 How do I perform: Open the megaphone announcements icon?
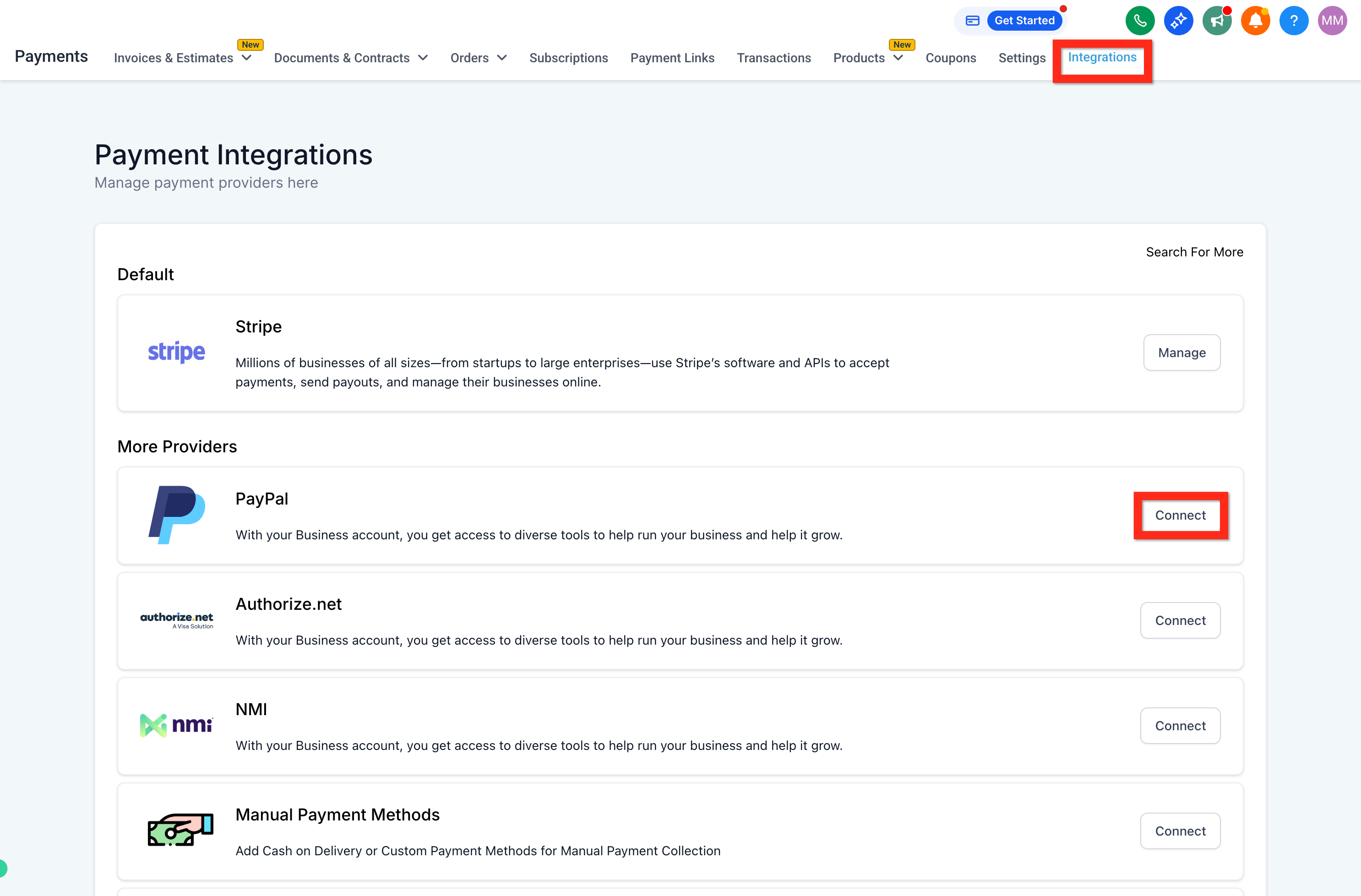point(1216,21)
